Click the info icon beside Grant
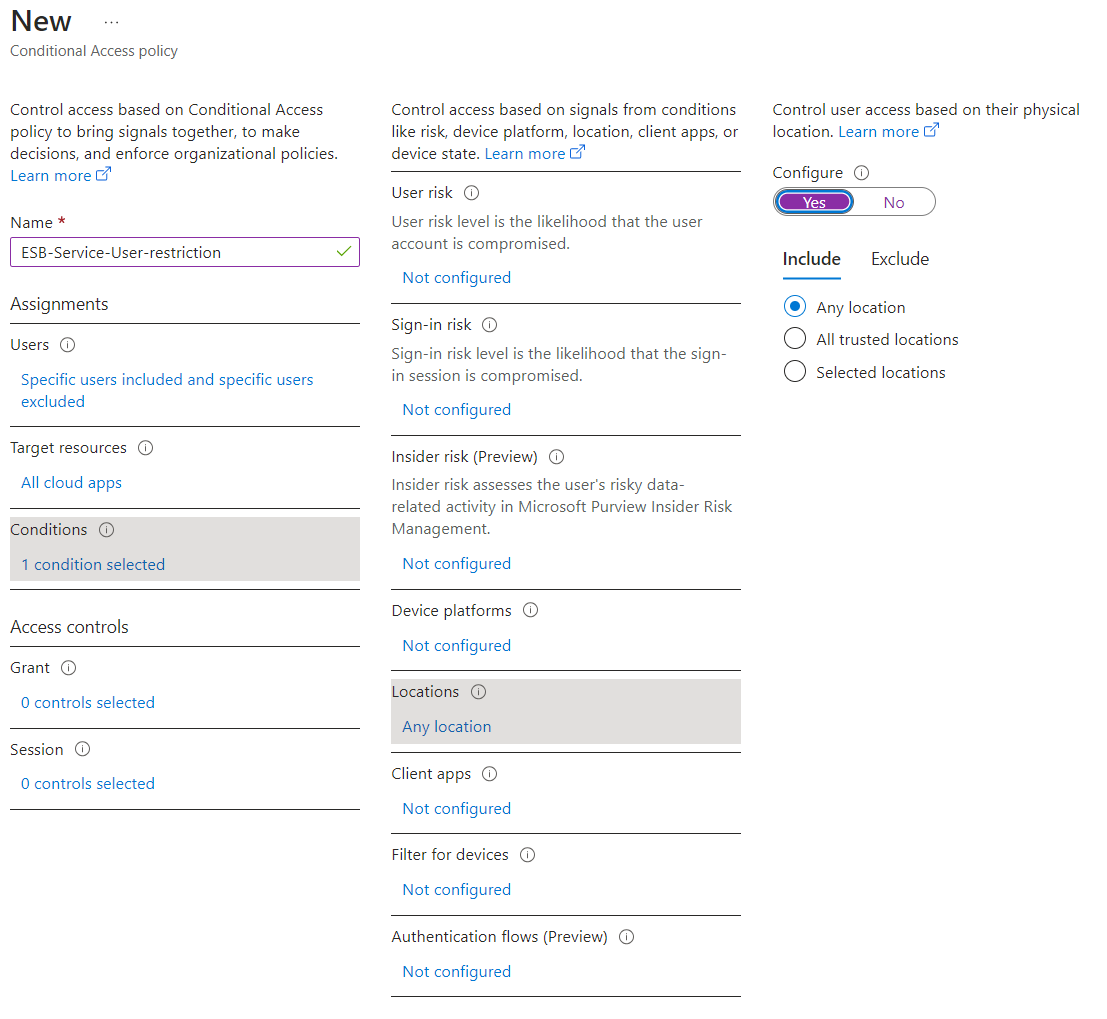This screenshot has width=1107, height=1019. pos(68,667)
